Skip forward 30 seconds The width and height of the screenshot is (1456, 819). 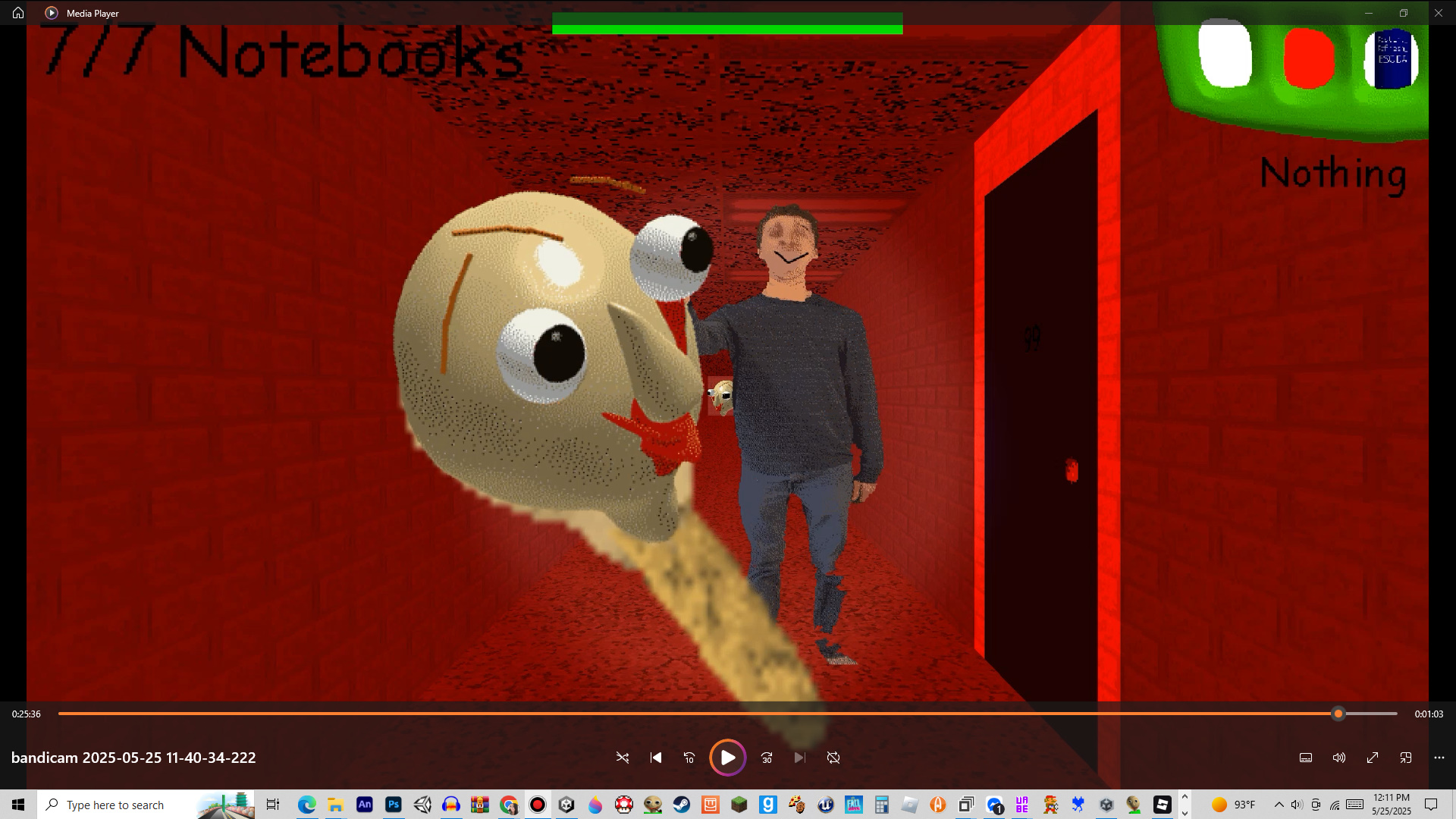(767, 758)
